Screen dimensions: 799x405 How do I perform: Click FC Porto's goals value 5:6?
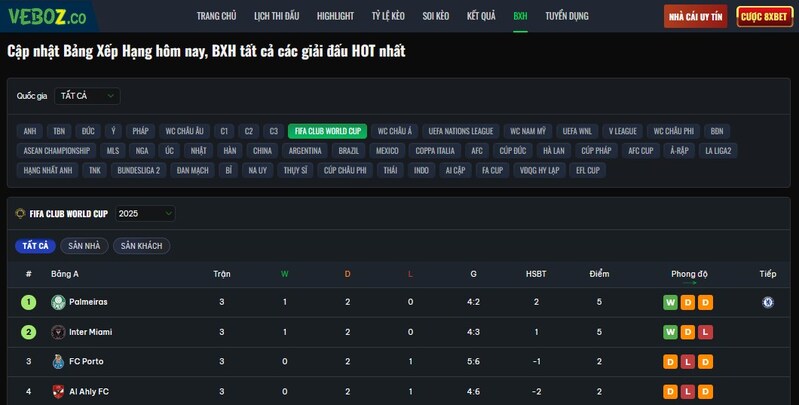coord(473,361)
